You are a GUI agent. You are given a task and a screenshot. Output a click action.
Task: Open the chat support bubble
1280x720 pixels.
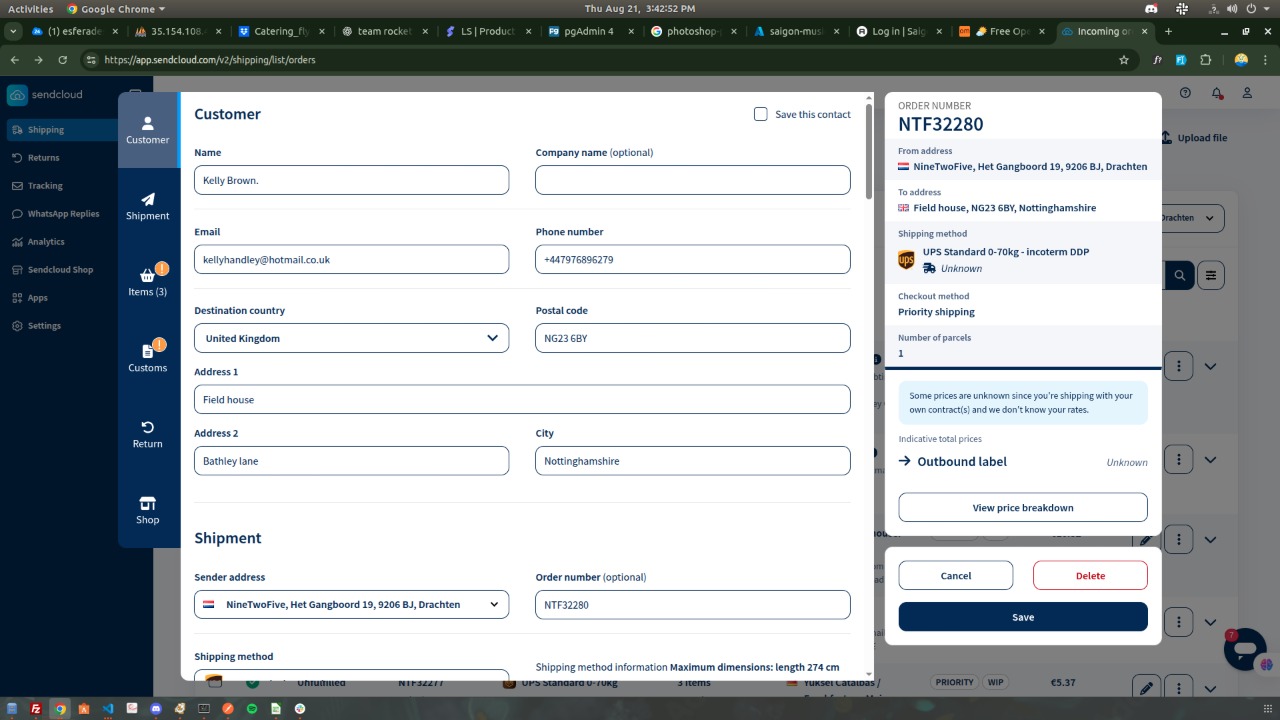pyautogui.click(x=1245, y=649)
